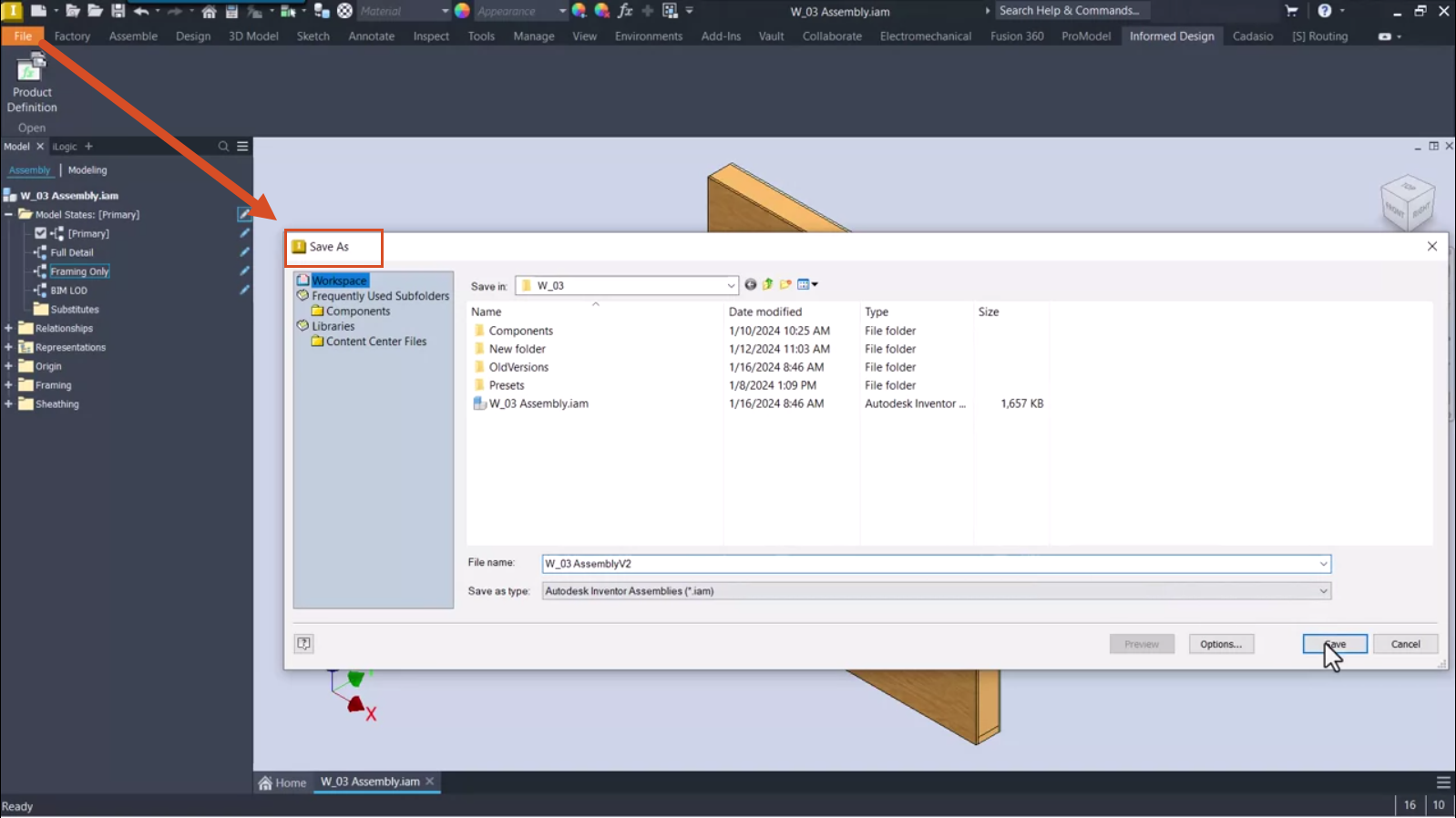Expand the Framing tree node

8,384
